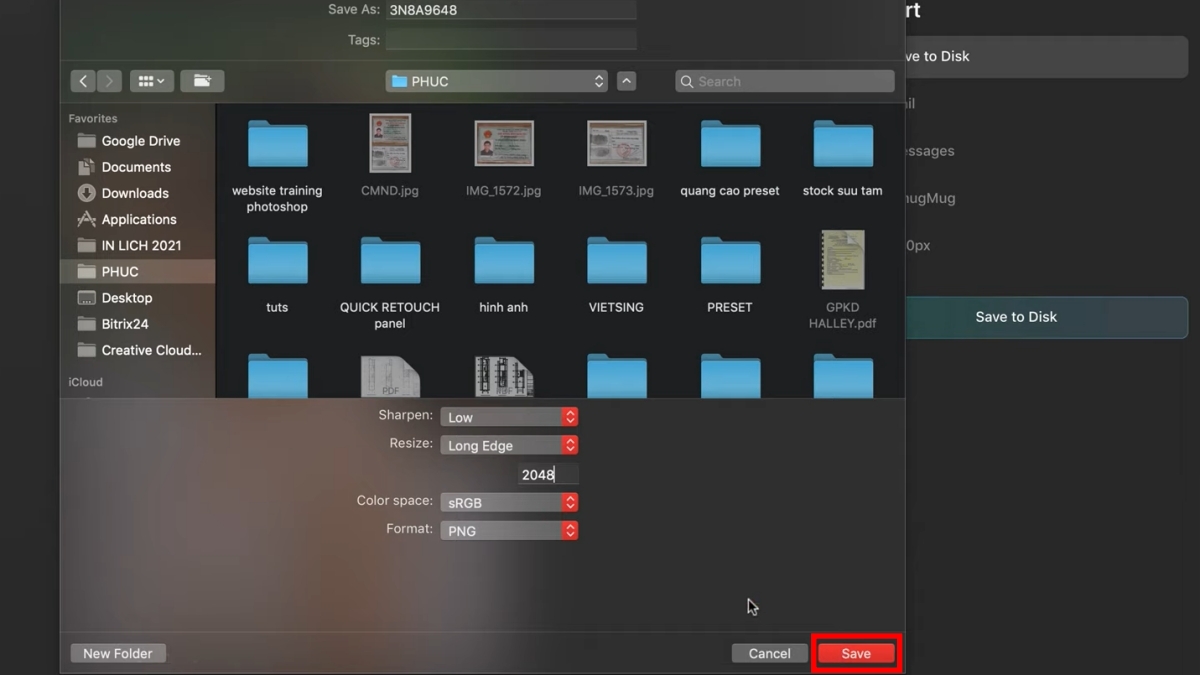This screenshot has height=675, width=1200.
Task: Click the New Folder button
Action: pyautogui.click(x=118, y=653)
